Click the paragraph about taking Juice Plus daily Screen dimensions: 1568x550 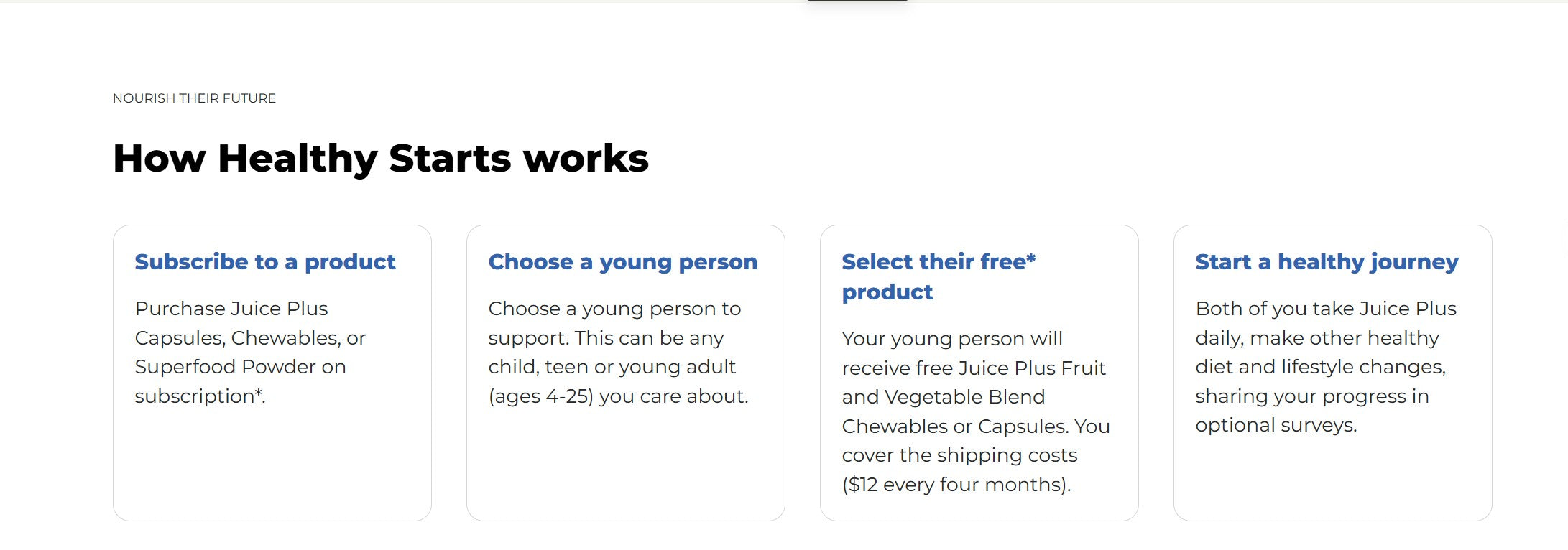click(x=1326, y=366)
